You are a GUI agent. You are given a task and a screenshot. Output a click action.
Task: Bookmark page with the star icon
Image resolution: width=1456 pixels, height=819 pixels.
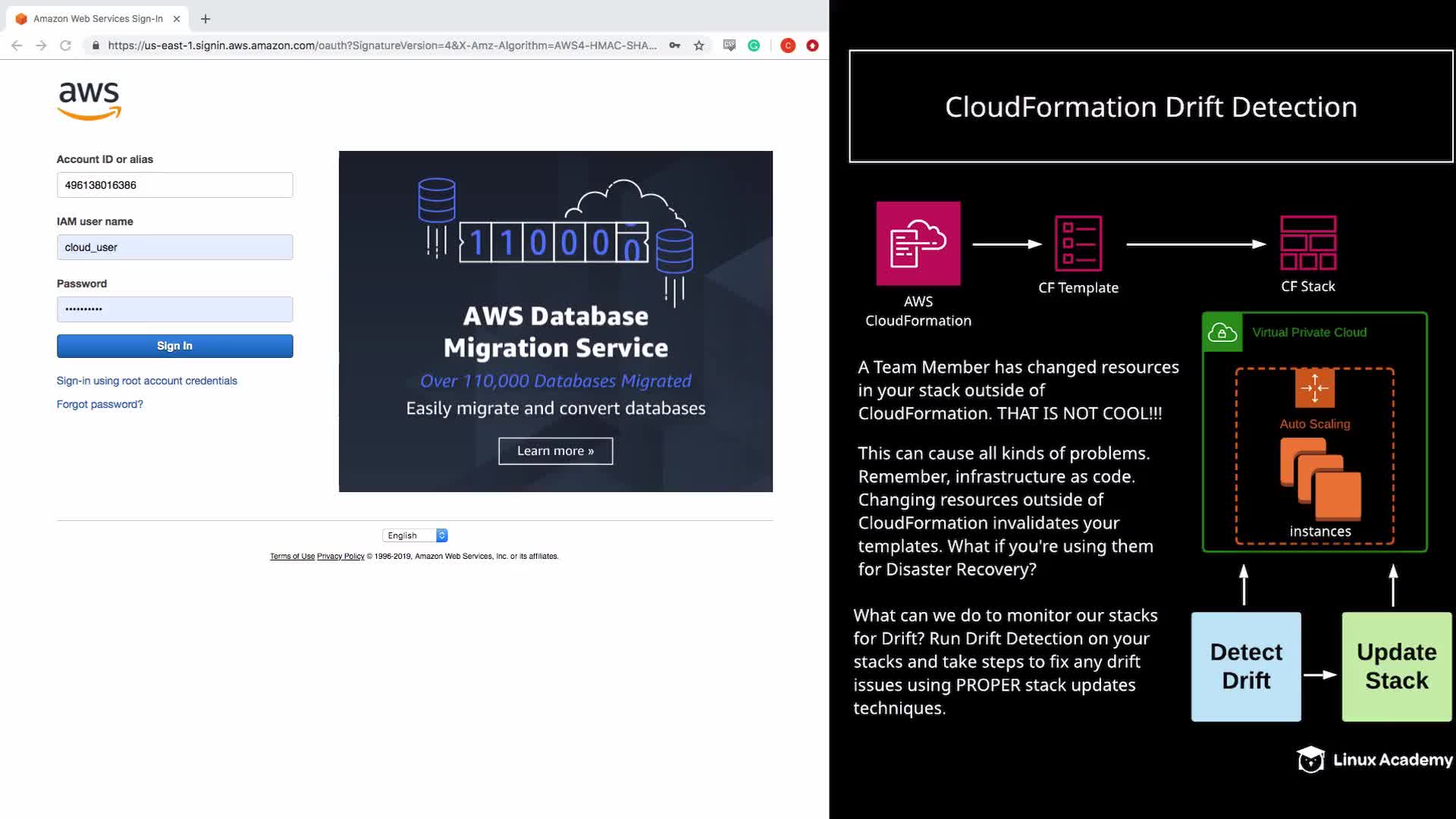pyautogui.click(x=699, y=45)
